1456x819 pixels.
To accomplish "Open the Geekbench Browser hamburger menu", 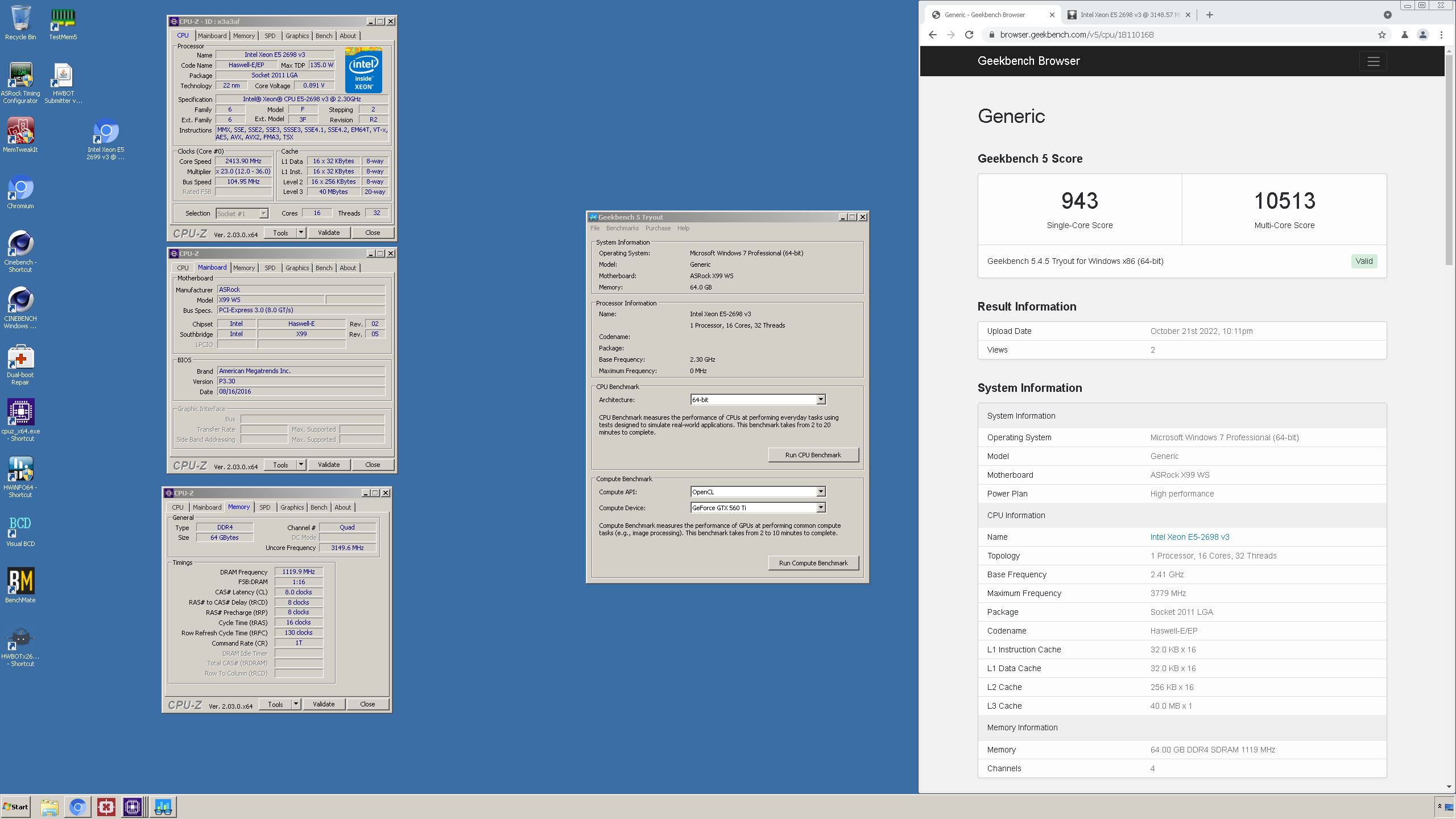I will (x=1373, y=61).
